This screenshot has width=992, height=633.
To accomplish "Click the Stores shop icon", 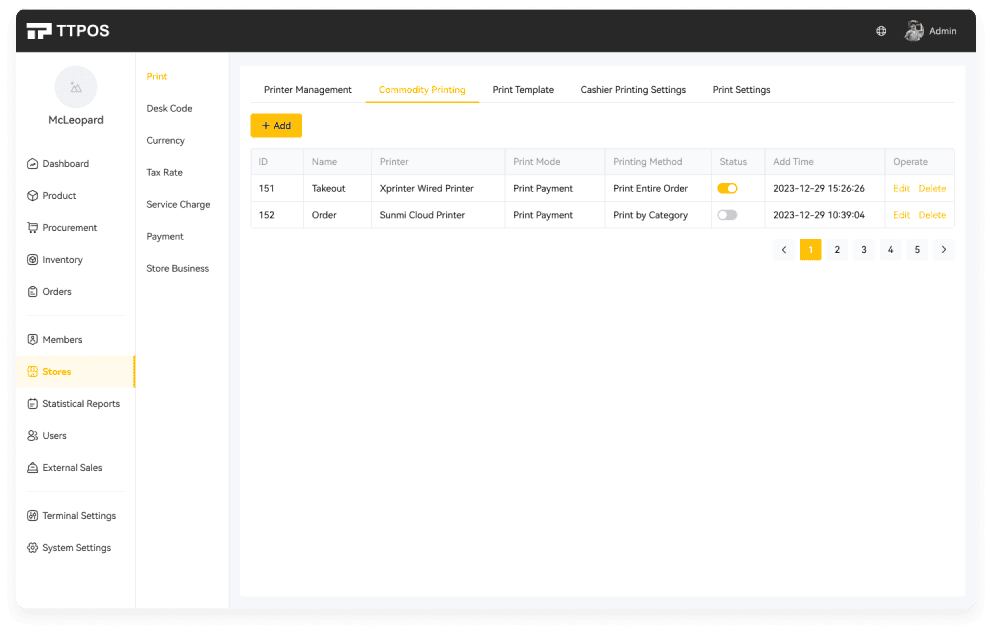I will (x=32, y=372).
